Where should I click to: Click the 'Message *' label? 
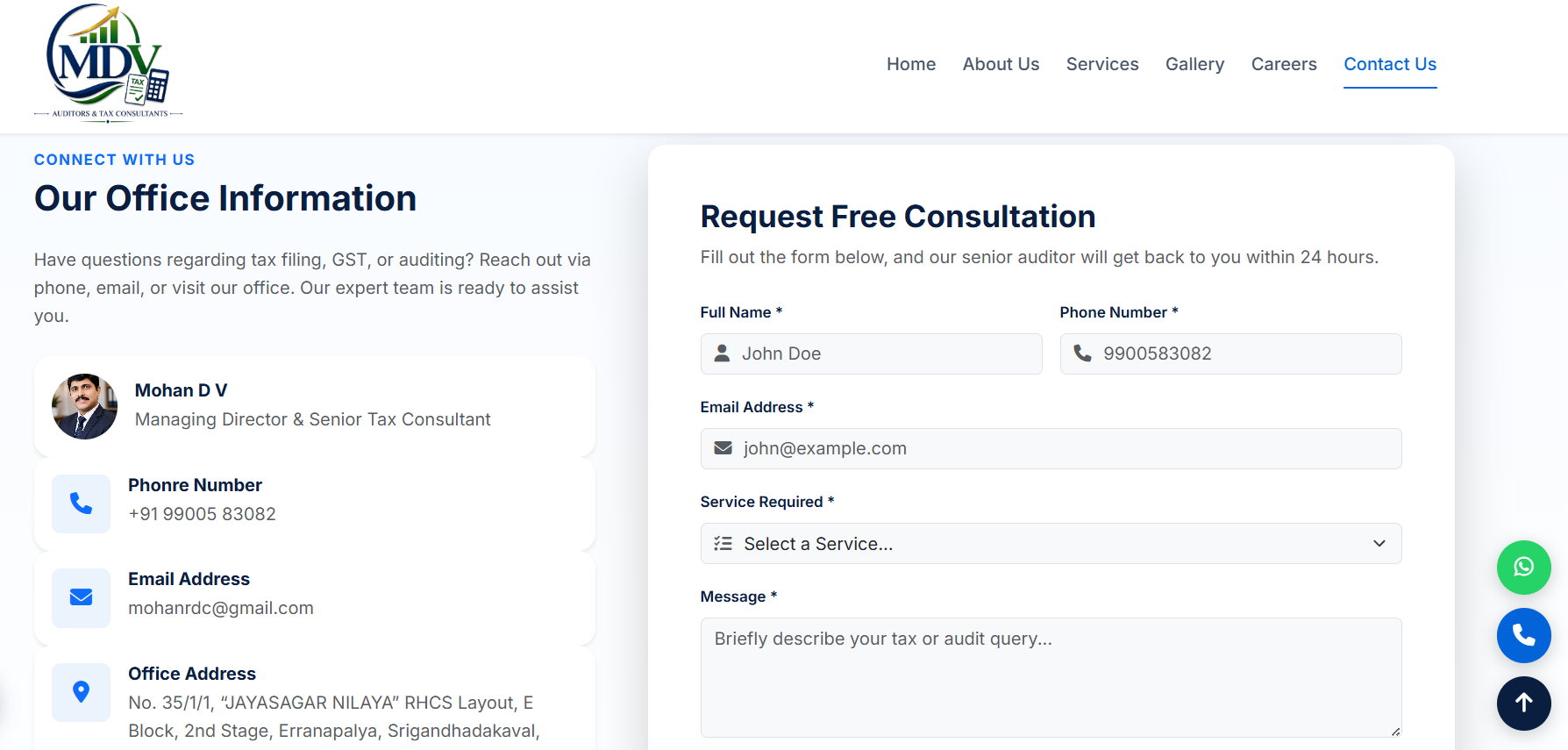[x=738, y=596]
